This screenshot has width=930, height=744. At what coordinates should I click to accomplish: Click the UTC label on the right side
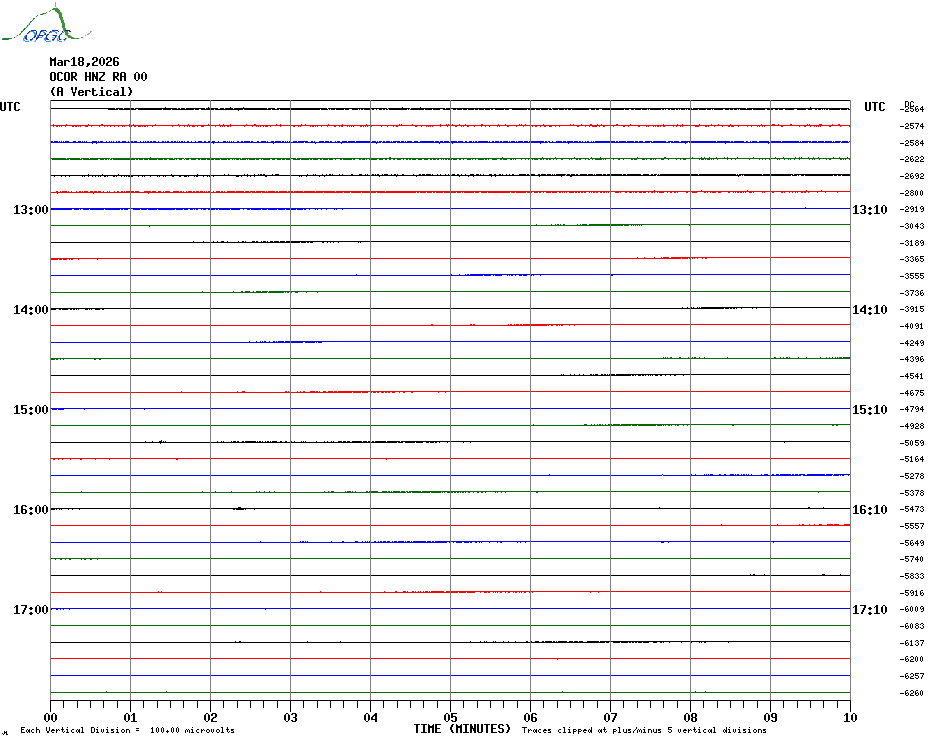[874, 107]
